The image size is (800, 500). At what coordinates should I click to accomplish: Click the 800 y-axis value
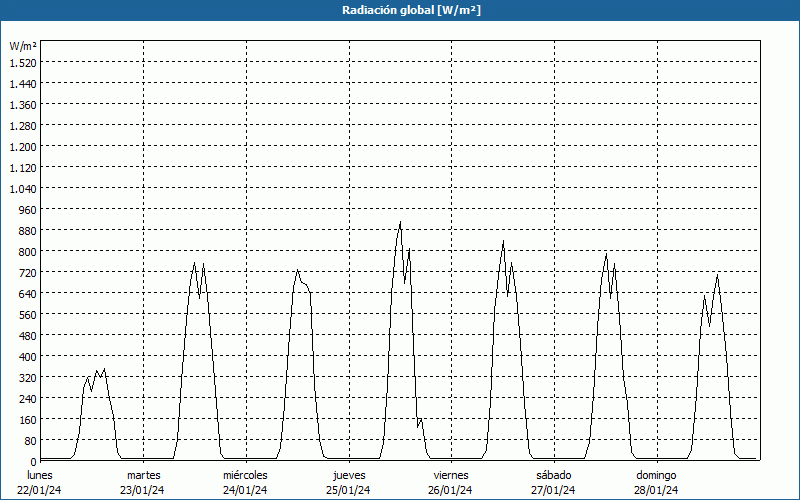(28, 252)
